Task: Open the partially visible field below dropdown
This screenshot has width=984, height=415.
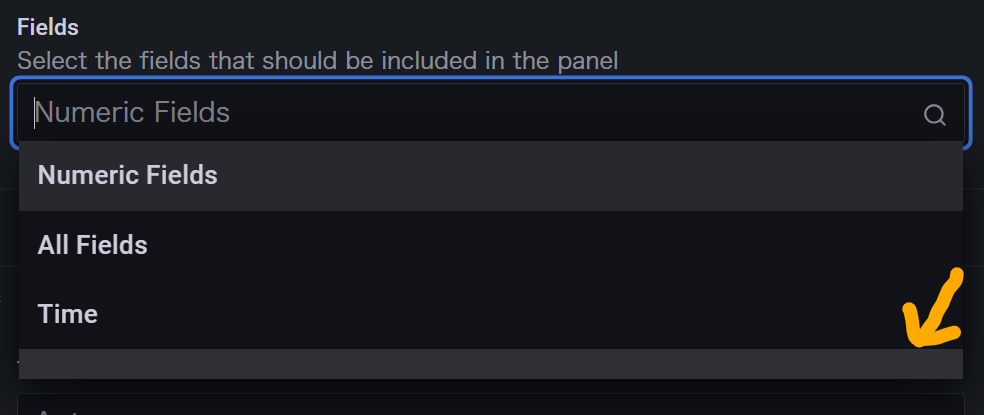Action: (x=491, y=404)
